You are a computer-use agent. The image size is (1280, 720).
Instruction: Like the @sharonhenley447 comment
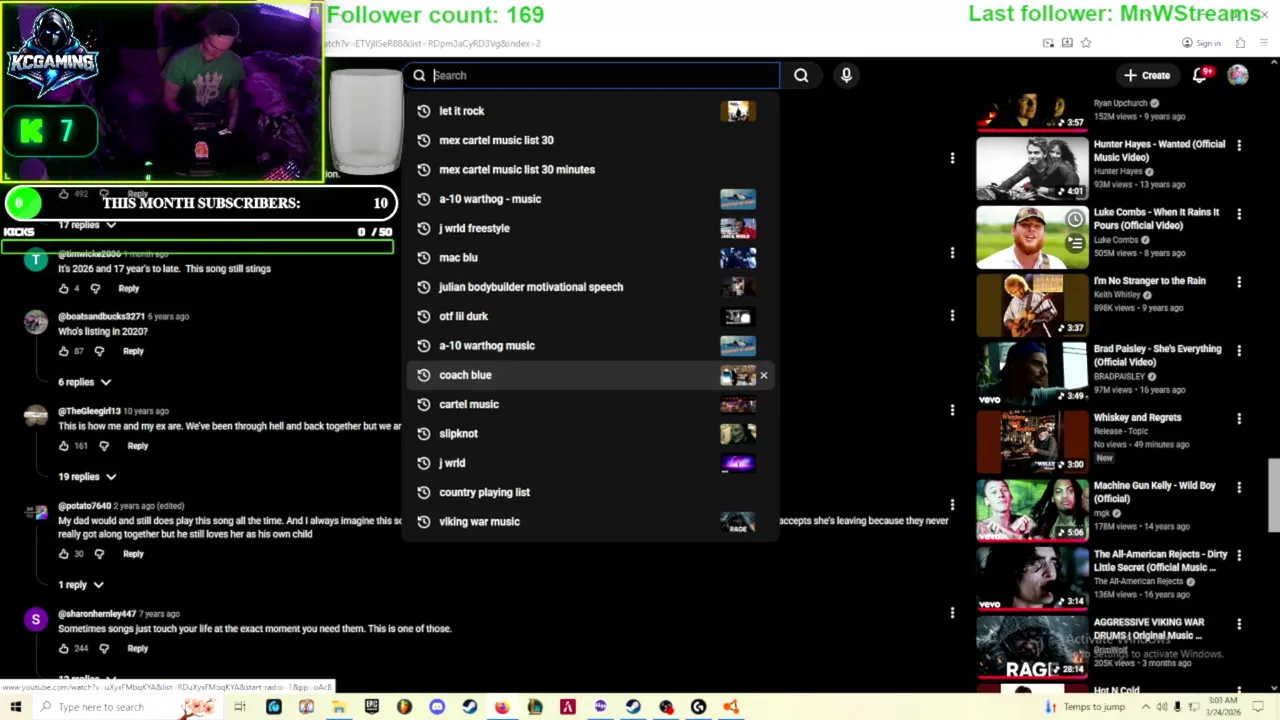click(64, 649)
